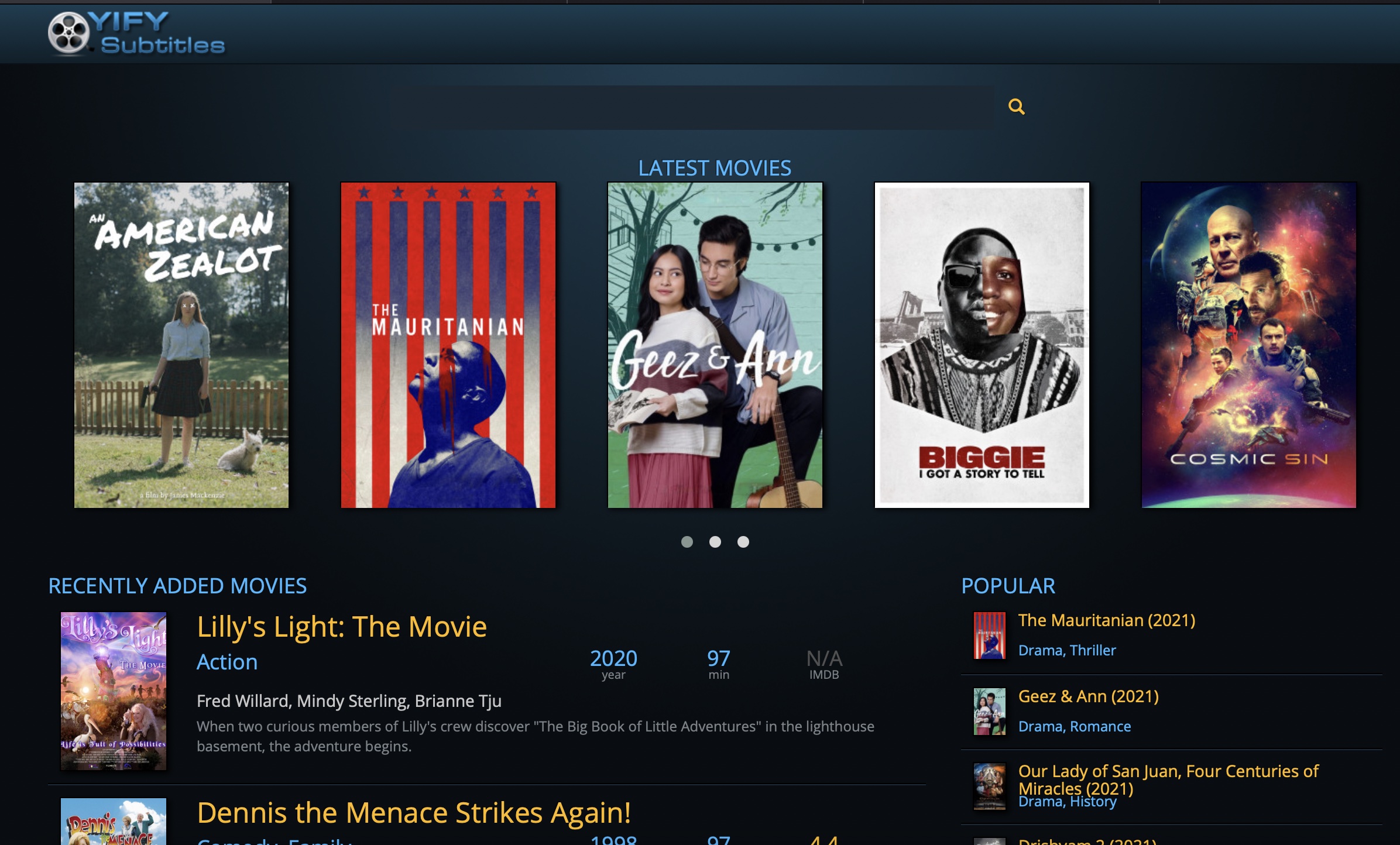Viewport: 1400px width, 845px height.
Task: Select the second carousel page dot
Action: click(x=715, y=542)
